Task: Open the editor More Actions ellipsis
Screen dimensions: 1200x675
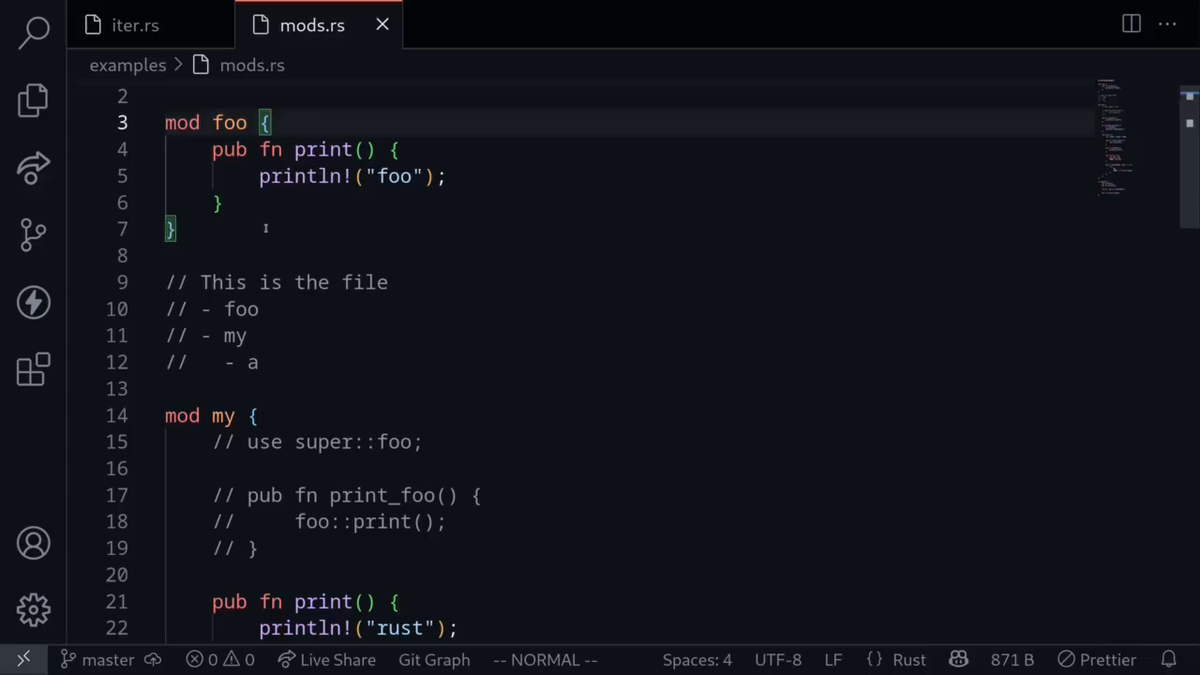Action: 1167,24
